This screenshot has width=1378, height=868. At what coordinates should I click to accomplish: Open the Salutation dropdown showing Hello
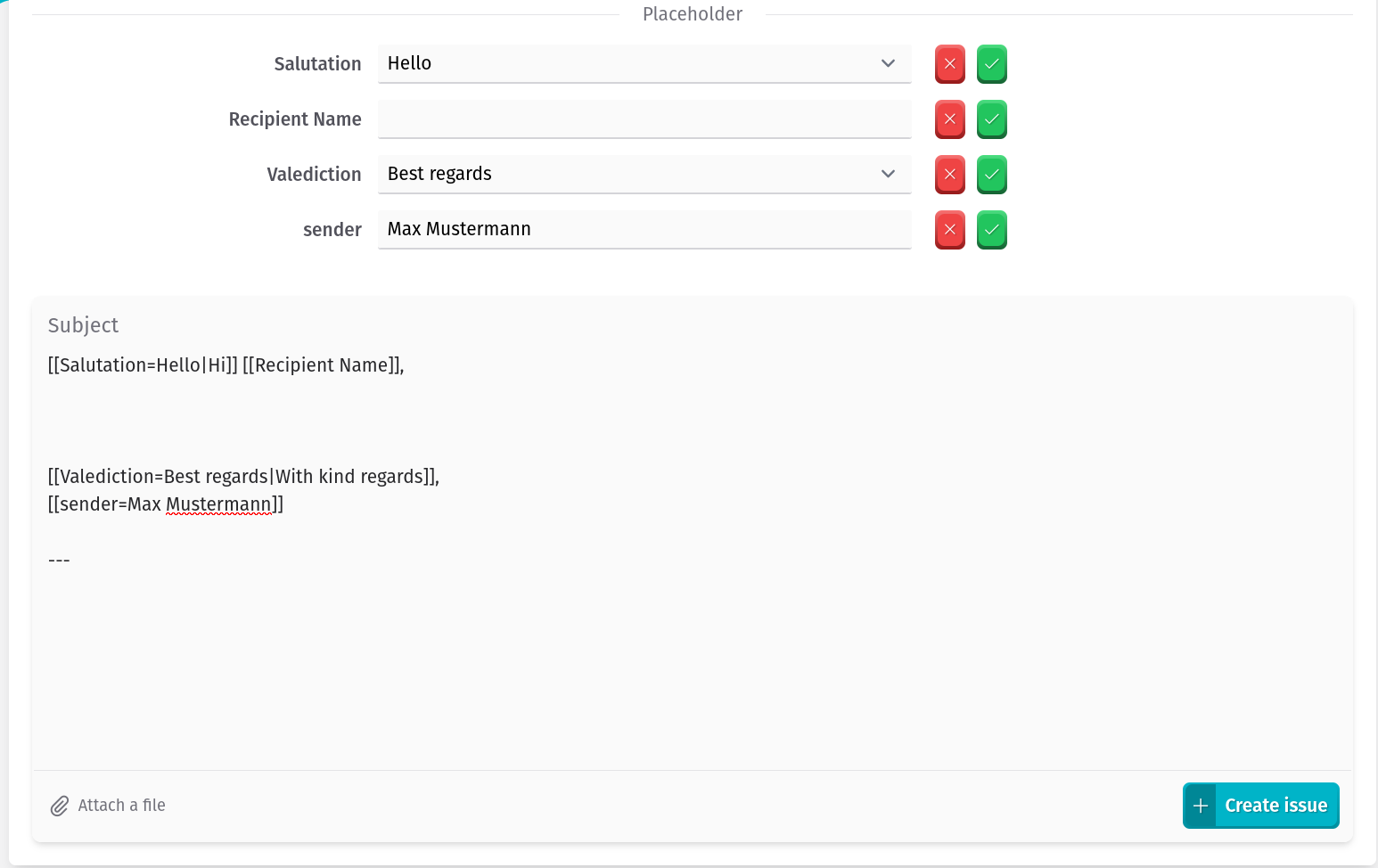coord(624,64)
